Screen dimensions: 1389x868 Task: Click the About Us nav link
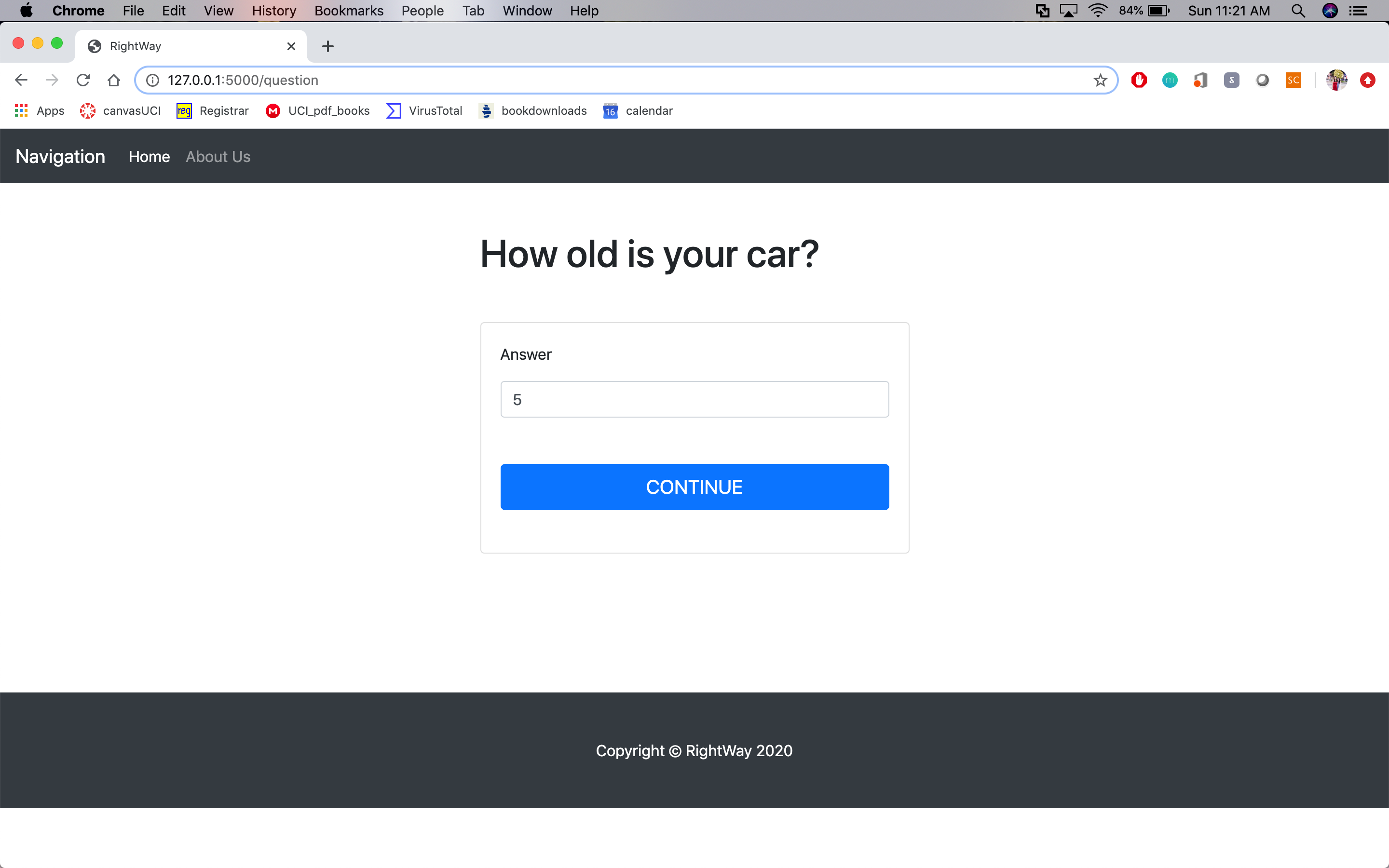pyautogui.click(x=218, y=157)
